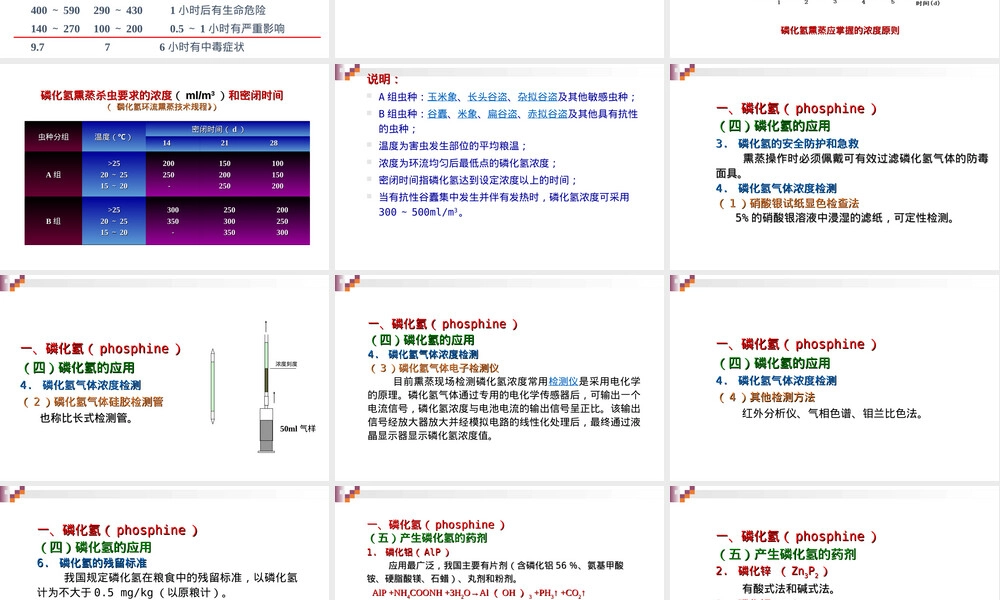Click the text 300 ~ 500ml/m³
The width and height of the screenshot is (1000, 600).
(421, 212)
